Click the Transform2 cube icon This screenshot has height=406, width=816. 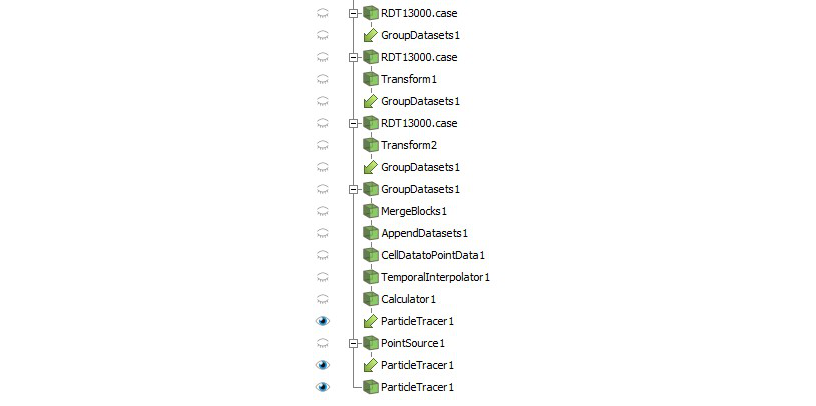tap(371, 145)
